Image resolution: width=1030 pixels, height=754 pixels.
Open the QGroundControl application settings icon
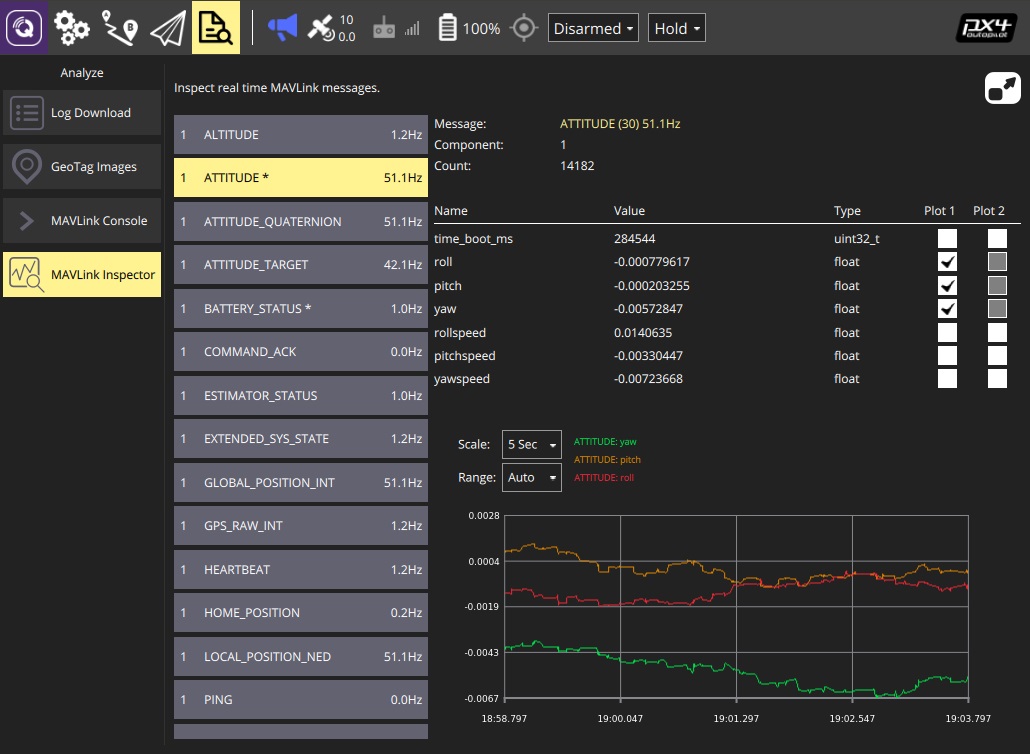coord(22,28)
